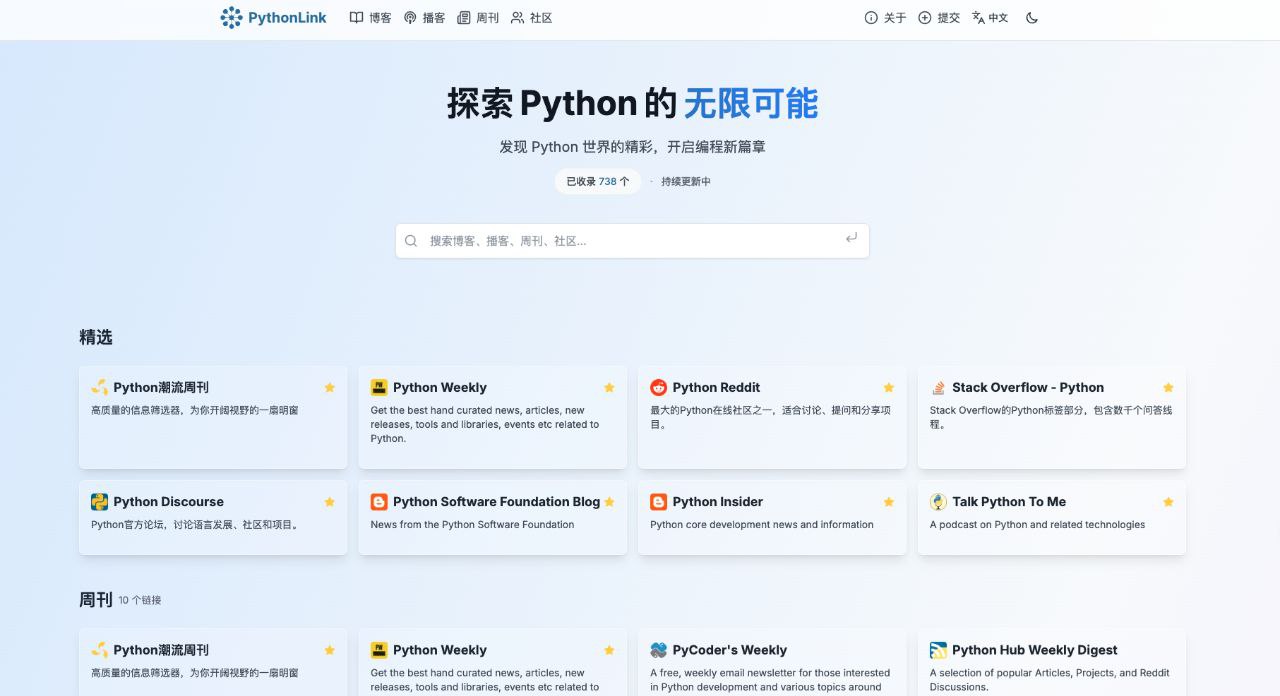
Task: Click star on 周刊 Python Weekly card
Action: point(609,650)
